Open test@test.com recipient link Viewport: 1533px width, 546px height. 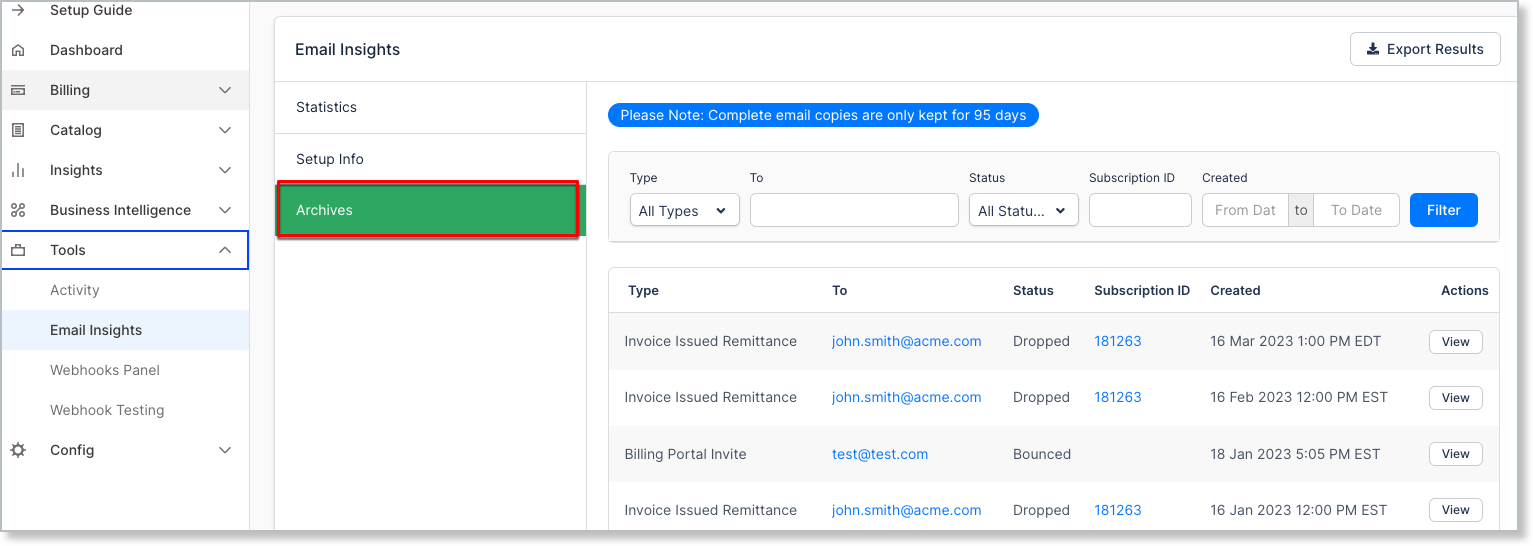pos(880,454)
